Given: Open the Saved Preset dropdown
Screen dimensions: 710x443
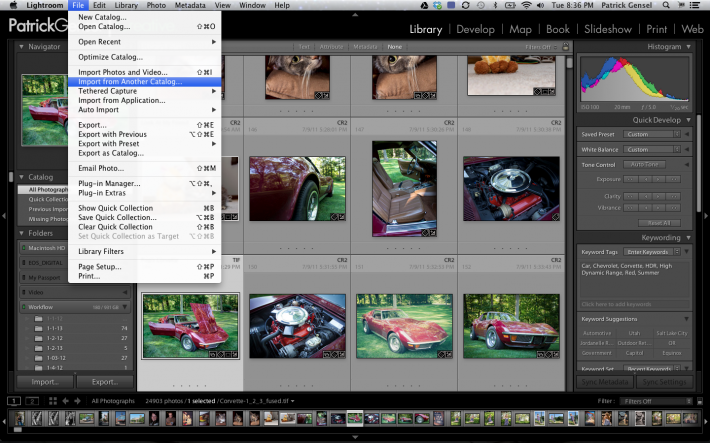Looking at the screenshot, I should pos(652,134).
